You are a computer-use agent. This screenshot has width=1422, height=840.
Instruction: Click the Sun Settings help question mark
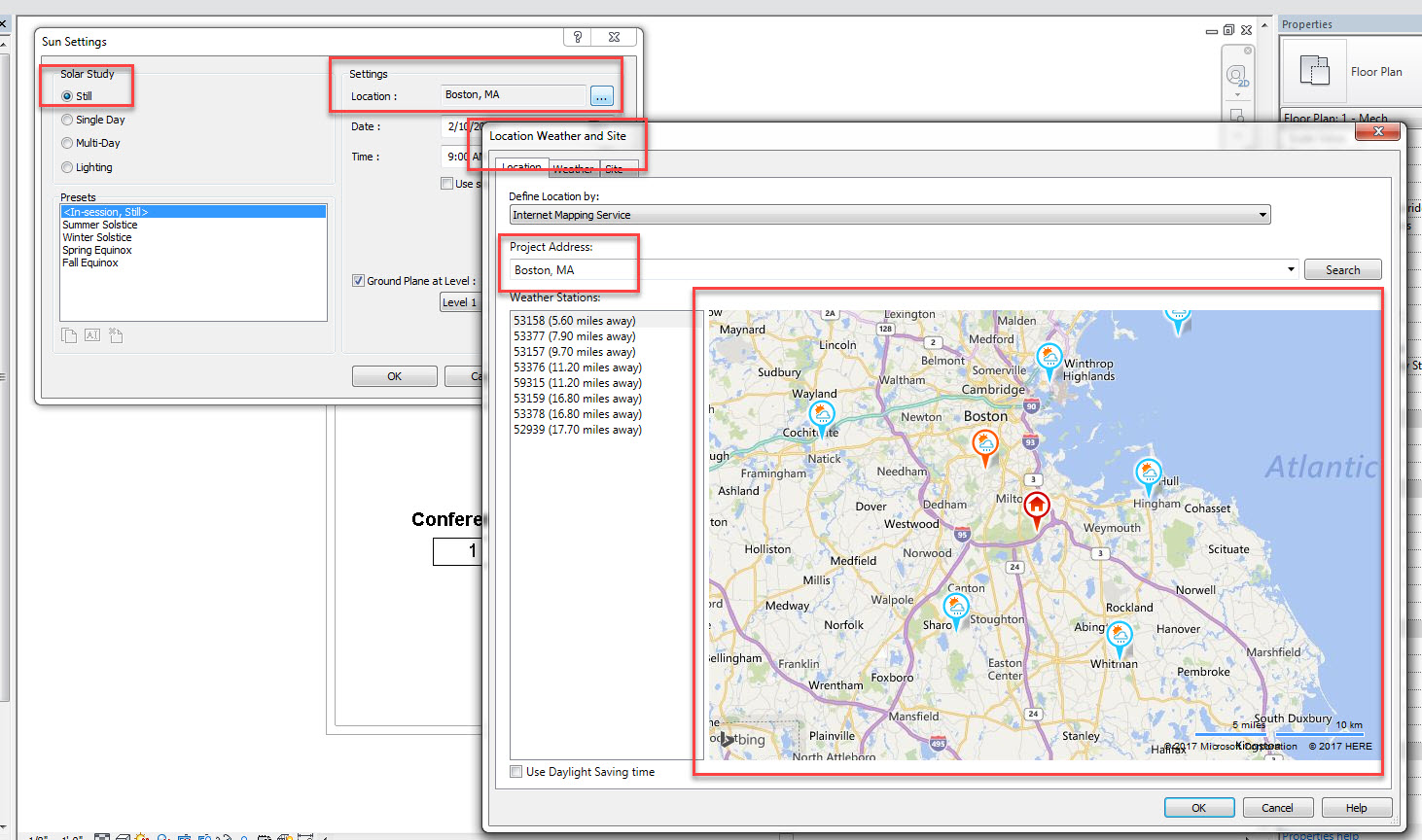coord(578,37)
